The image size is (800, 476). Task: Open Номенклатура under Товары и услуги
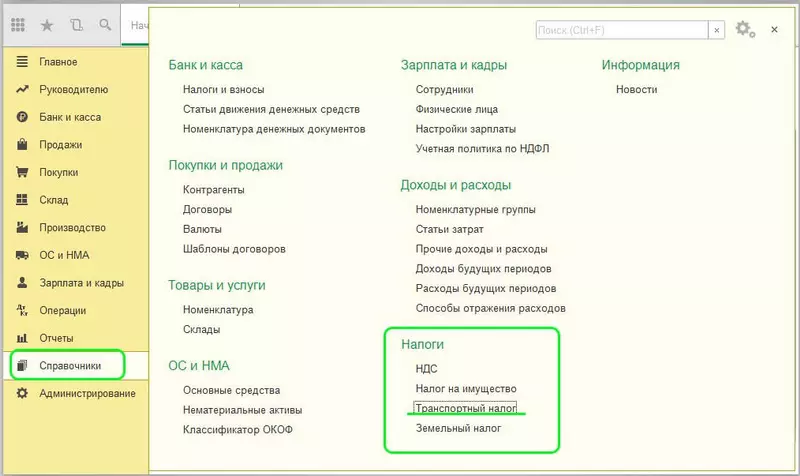[218, 310]
